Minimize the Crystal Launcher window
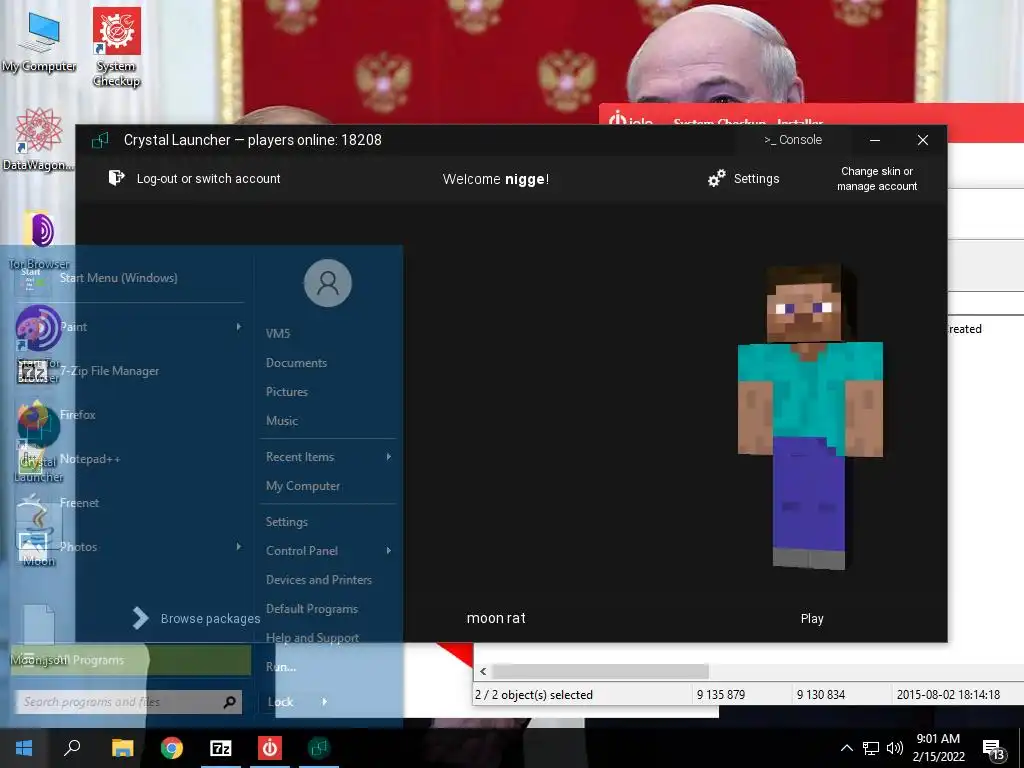This screenshot has height=768, width=1024. tap(875, 140)
